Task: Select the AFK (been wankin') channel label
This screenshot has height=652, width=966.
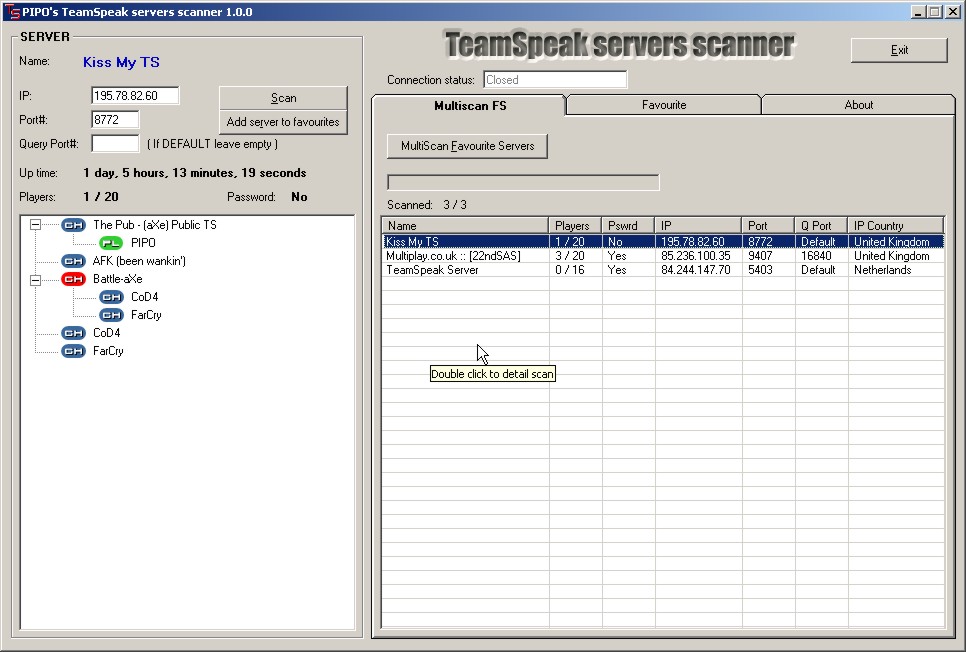Action: point(139,261)
